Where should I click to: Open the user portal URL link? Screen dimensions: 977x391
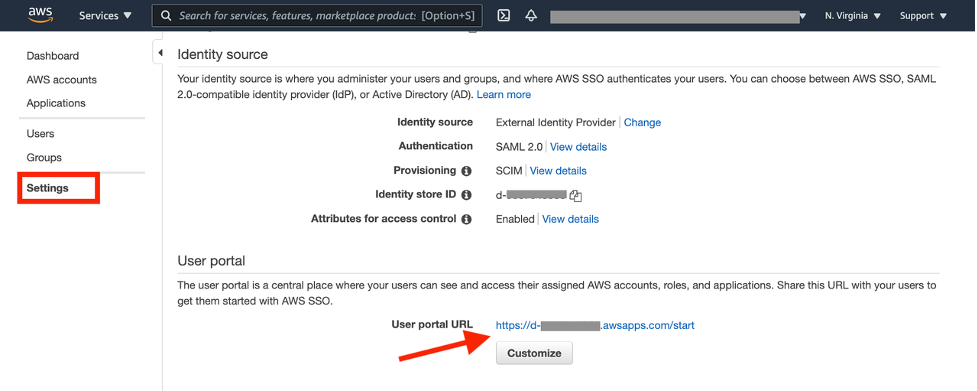[x=595, y=325]
